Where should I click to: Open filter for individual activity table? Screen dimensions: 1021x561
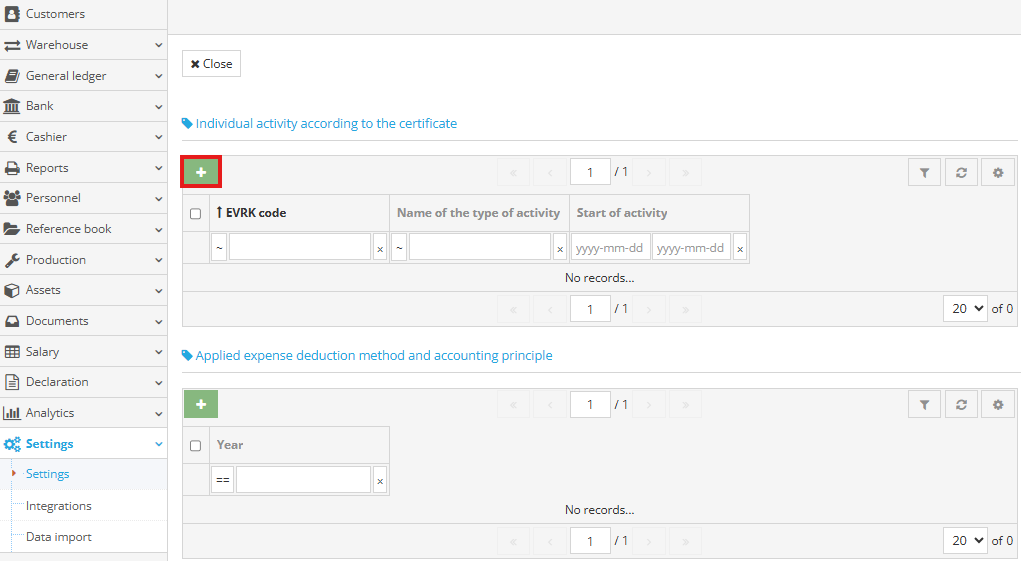(x=924, y=172)
